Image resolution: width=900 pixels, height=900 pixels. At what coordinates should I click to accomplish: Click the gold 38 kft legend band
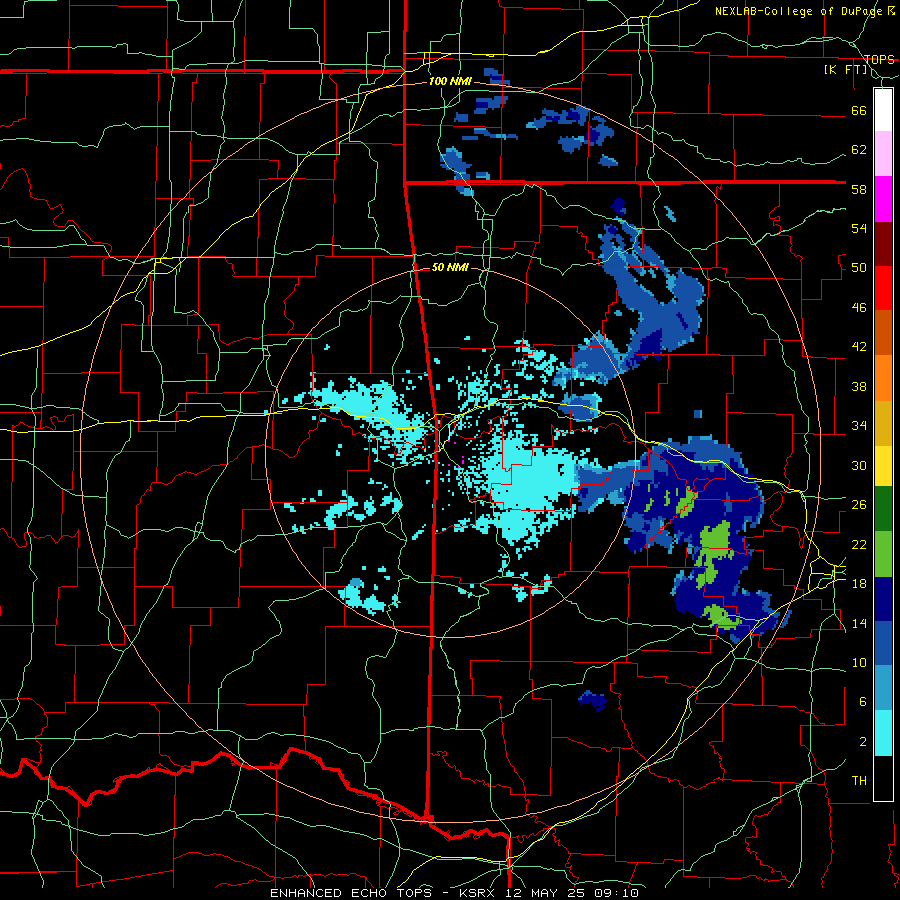pyautogui.click(x=883, y=423)
